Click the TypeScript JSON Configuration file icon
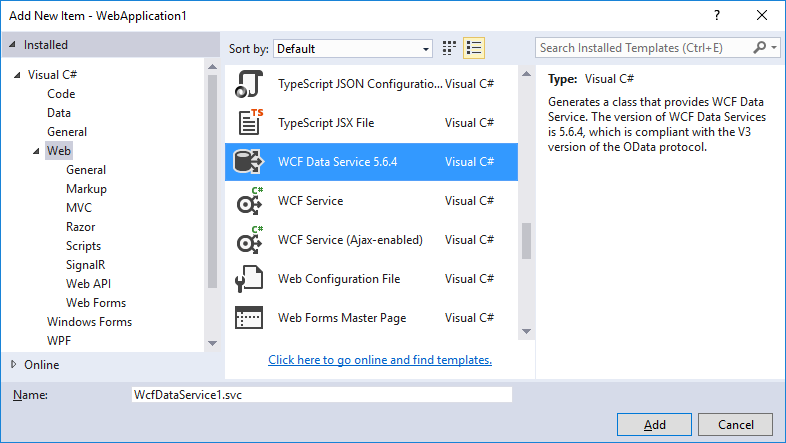The height and width of the screenshot is (443, 786). click(x=248, y=84)
